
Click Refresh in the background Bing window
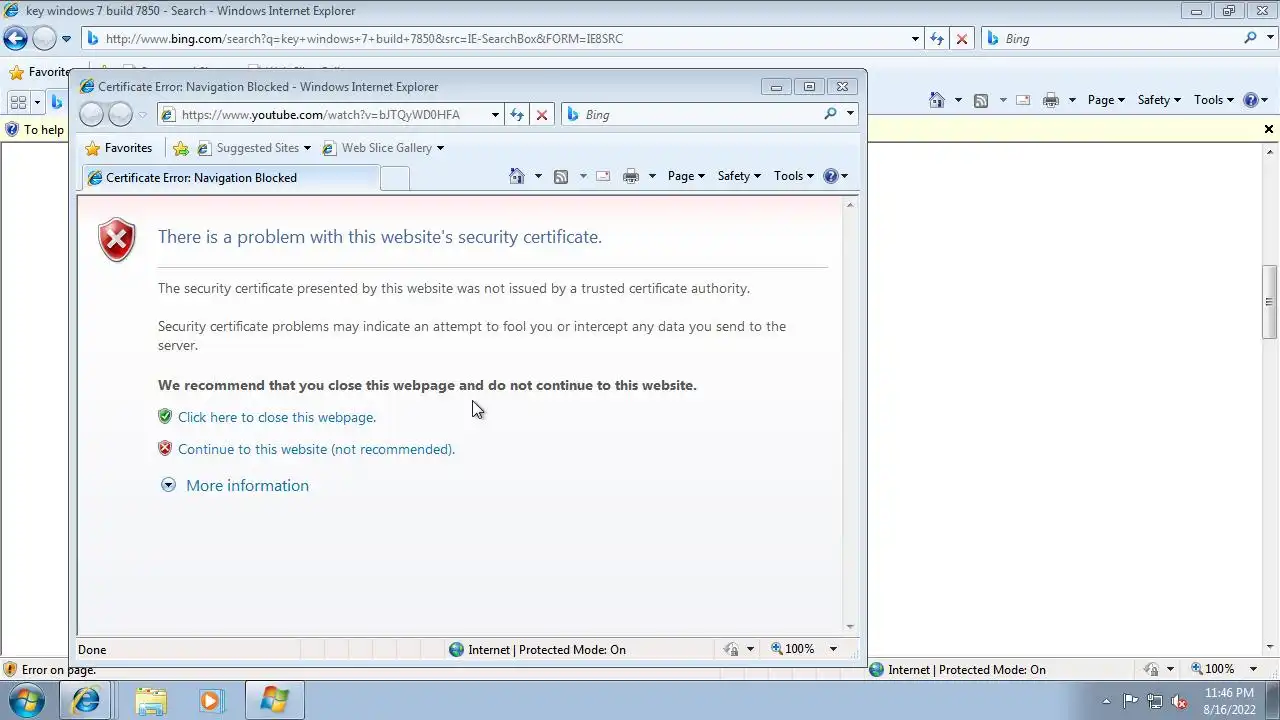[937, 39]
